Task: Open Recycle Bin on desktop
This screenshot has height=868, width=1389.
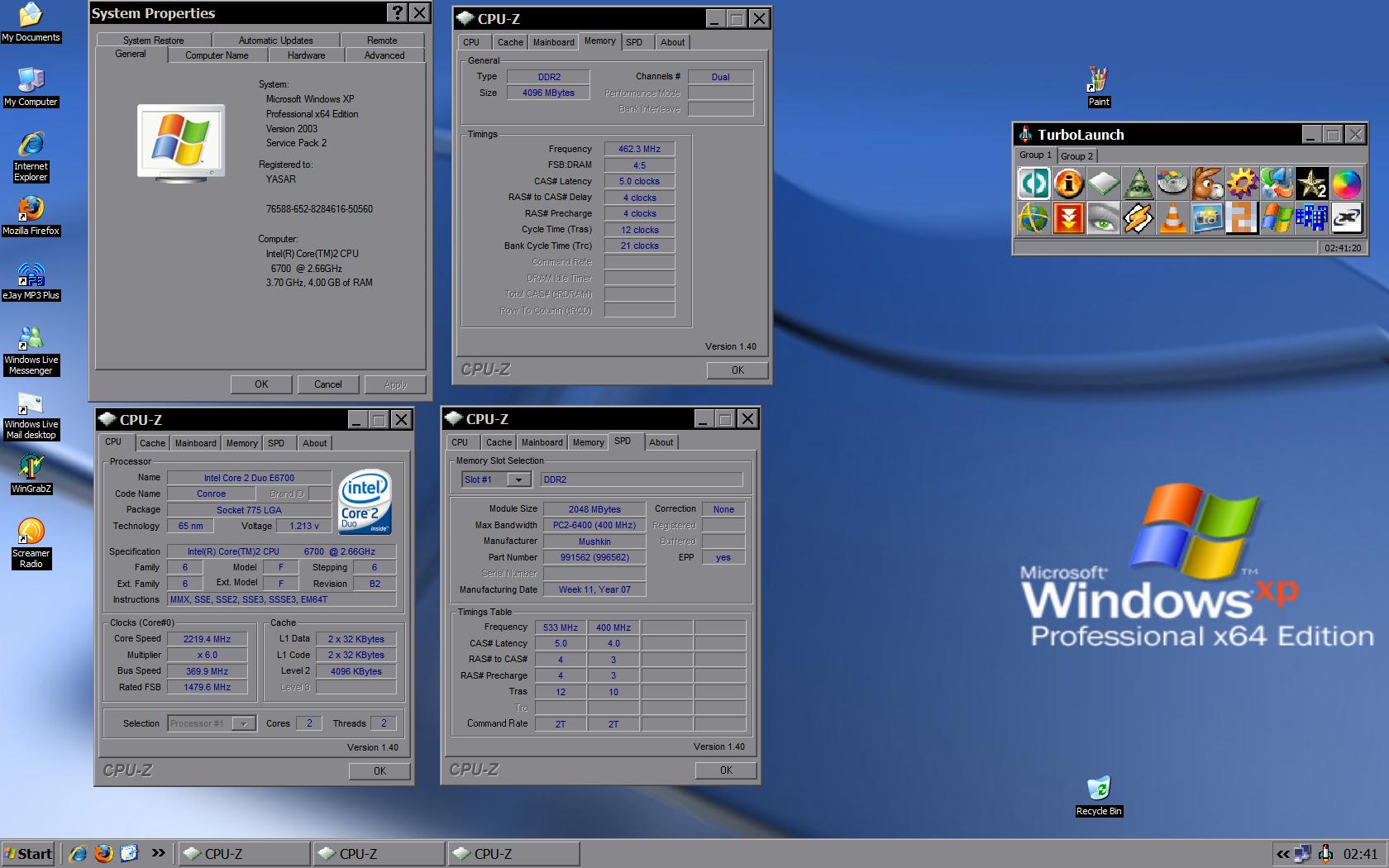Action: [x=1099, y=796]
